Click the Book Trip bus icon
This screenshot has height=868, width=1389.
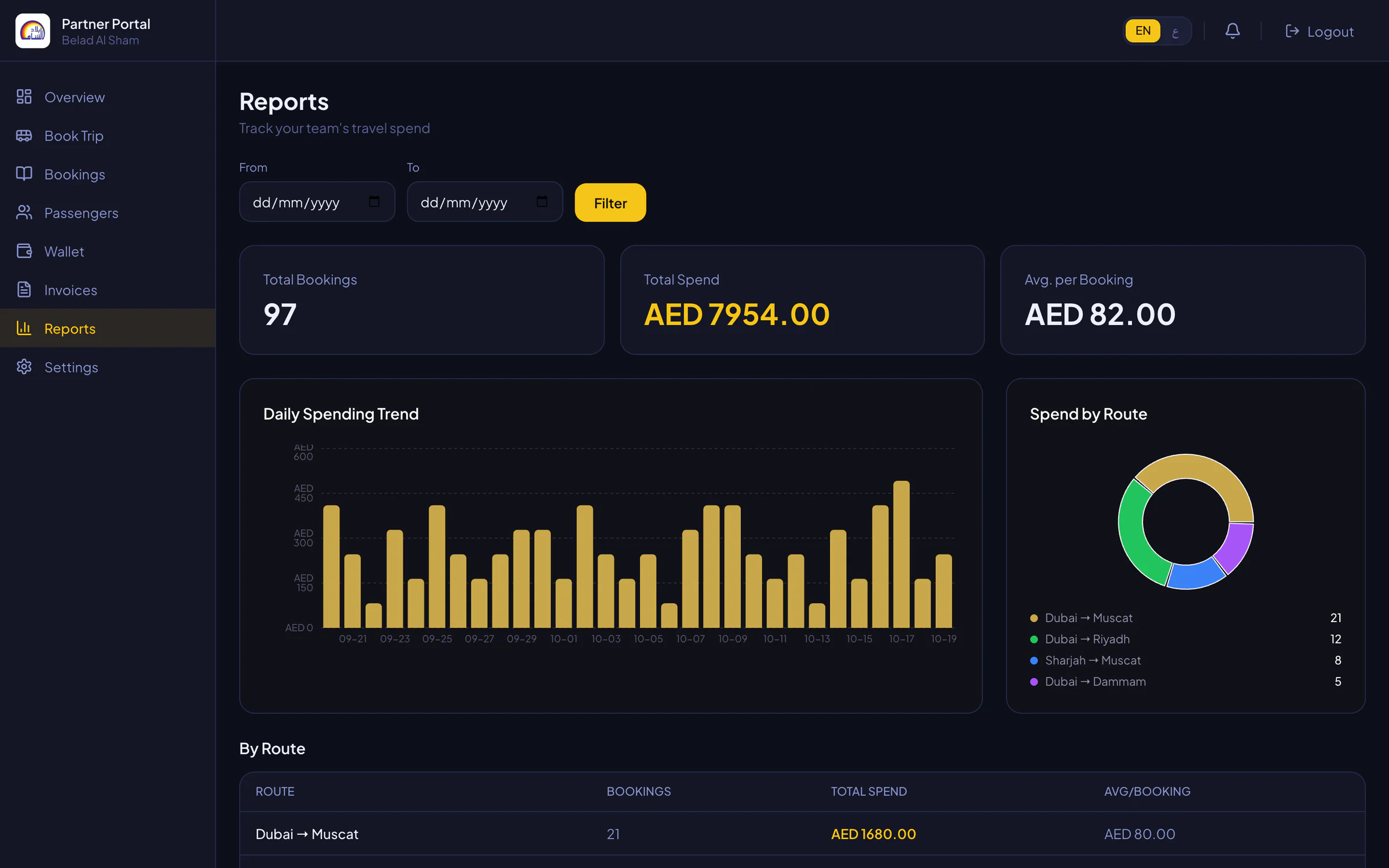(24, 135)
